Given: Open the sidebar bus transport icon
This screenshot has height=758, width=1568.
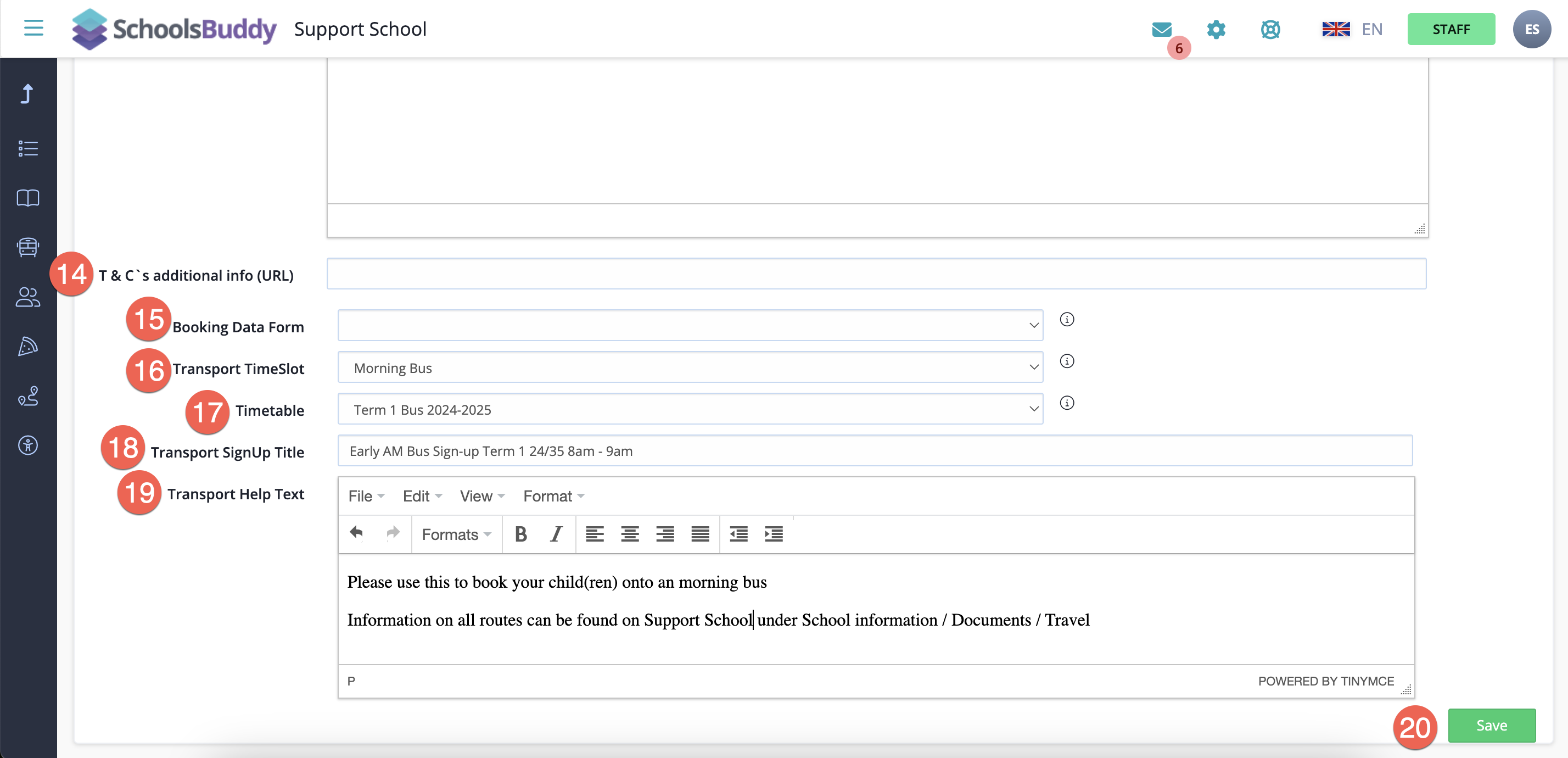Looking at the screenshot, I should 27,247.
